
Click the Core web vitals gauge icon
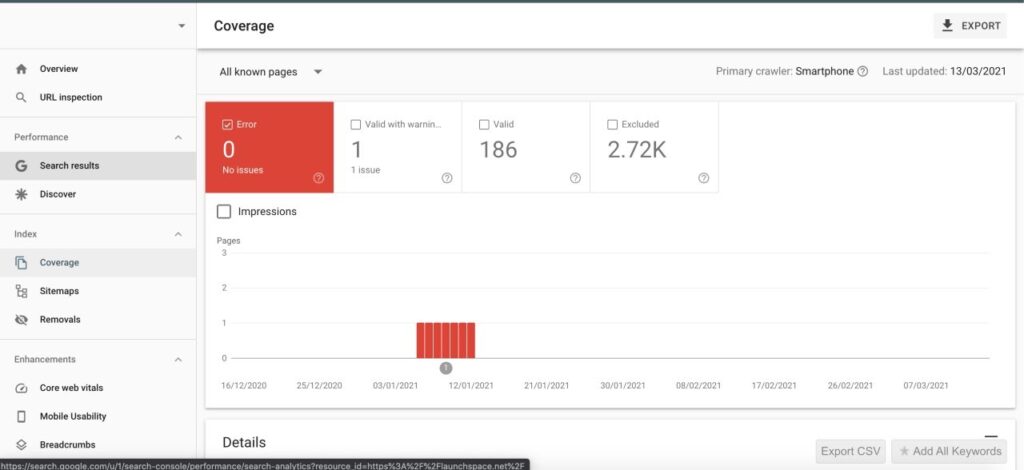point(21,388)
